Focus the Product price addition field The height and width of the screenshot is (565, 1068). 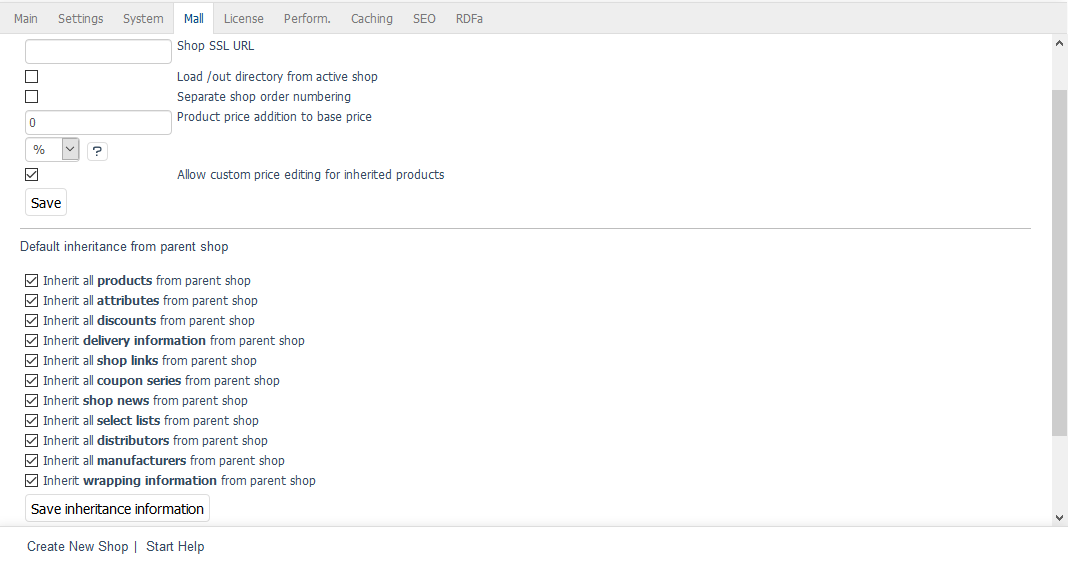click(98, 123)
